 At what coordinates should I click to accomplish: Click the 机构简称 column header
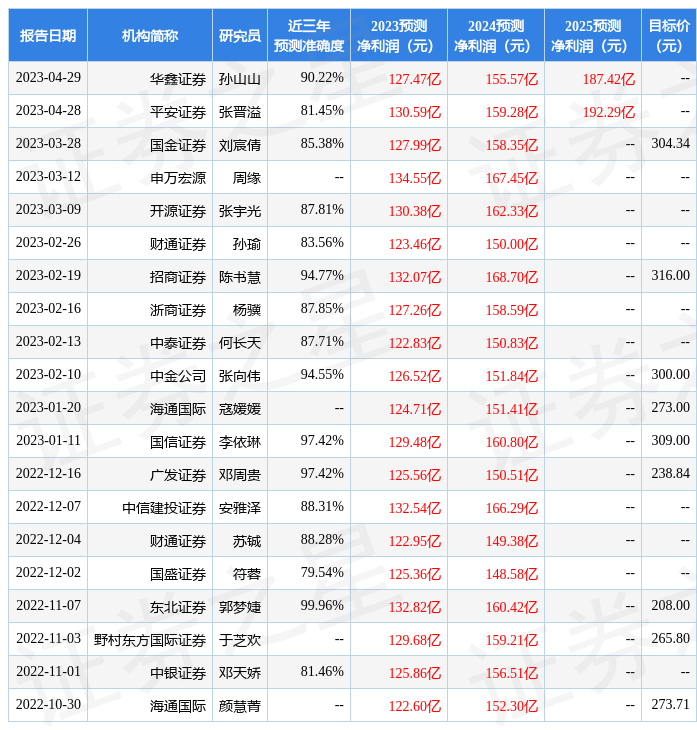tap(150, 36)
